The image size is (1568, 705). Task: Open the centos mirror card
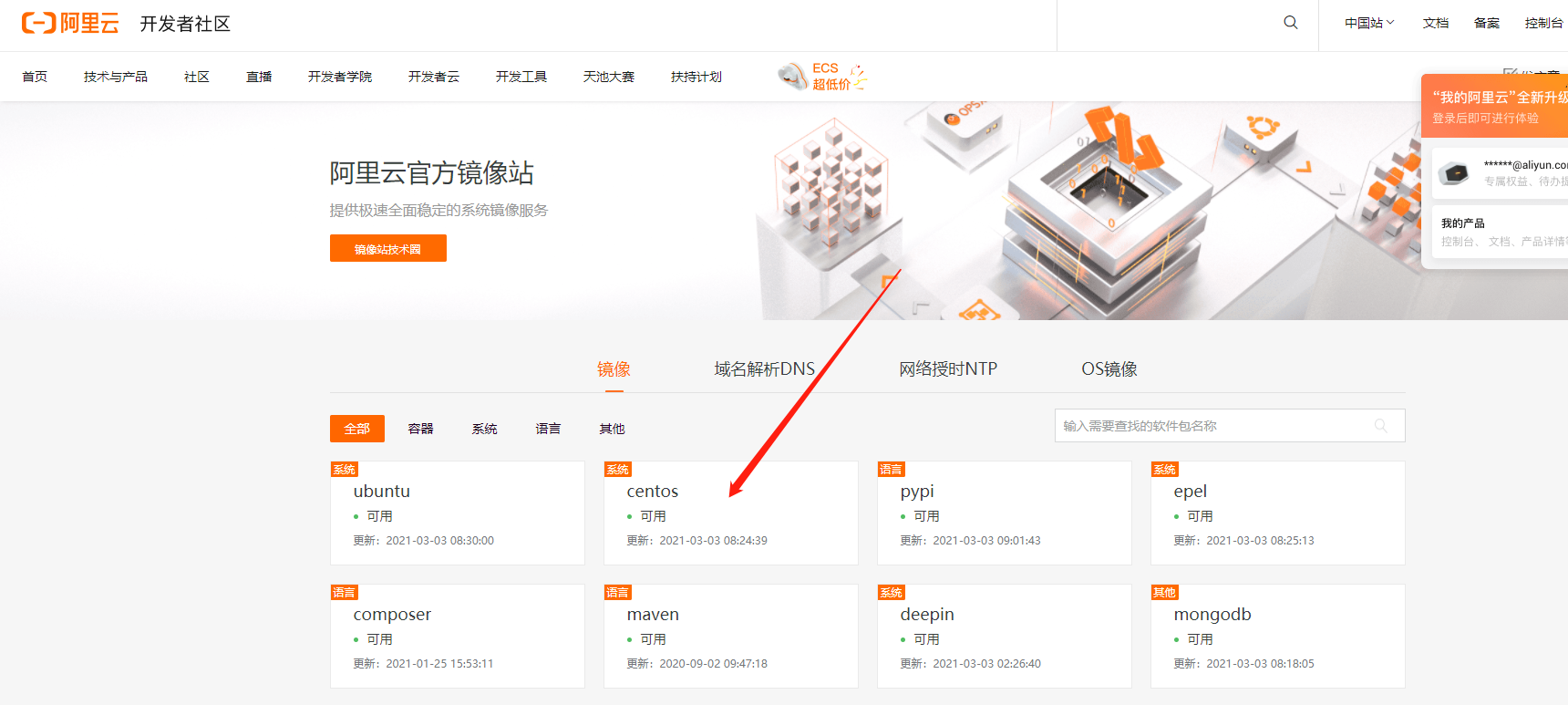click(731, 513)
